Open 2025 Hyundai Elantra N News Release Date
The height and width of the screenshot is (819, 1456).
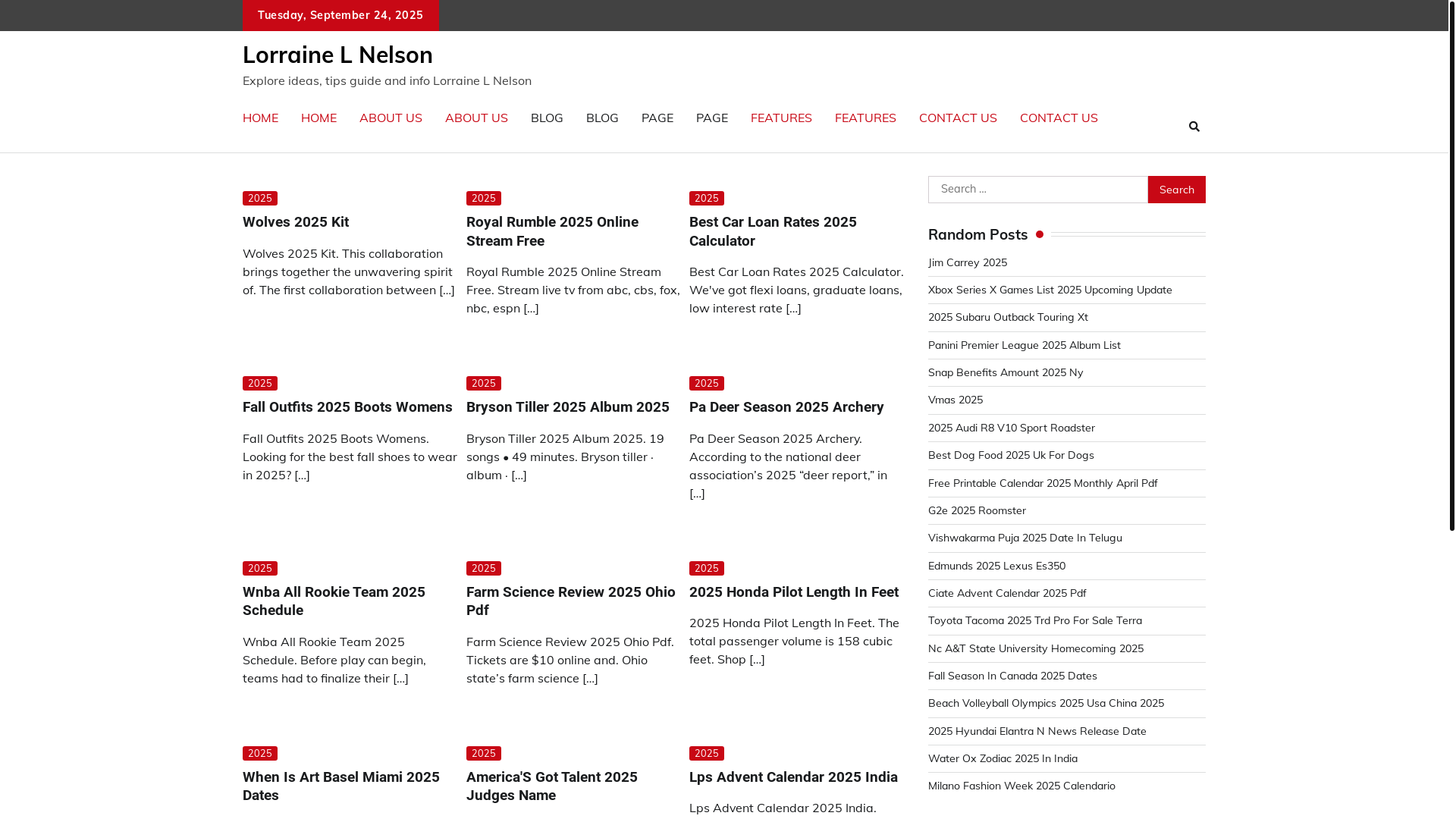click(1037, 732)
